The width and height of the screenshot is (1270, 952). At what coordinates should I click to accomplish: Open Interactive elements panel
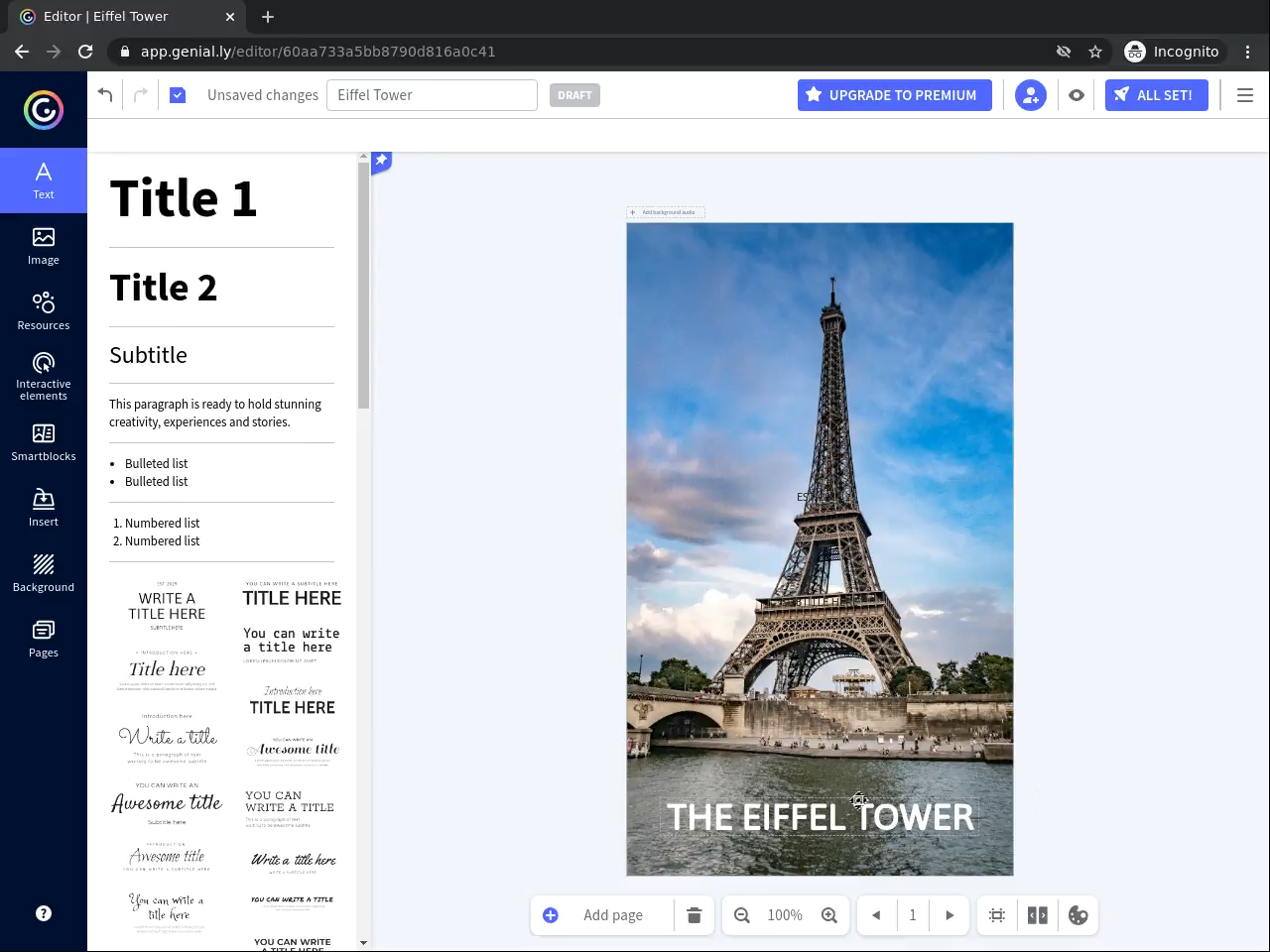tap(44, 377)
